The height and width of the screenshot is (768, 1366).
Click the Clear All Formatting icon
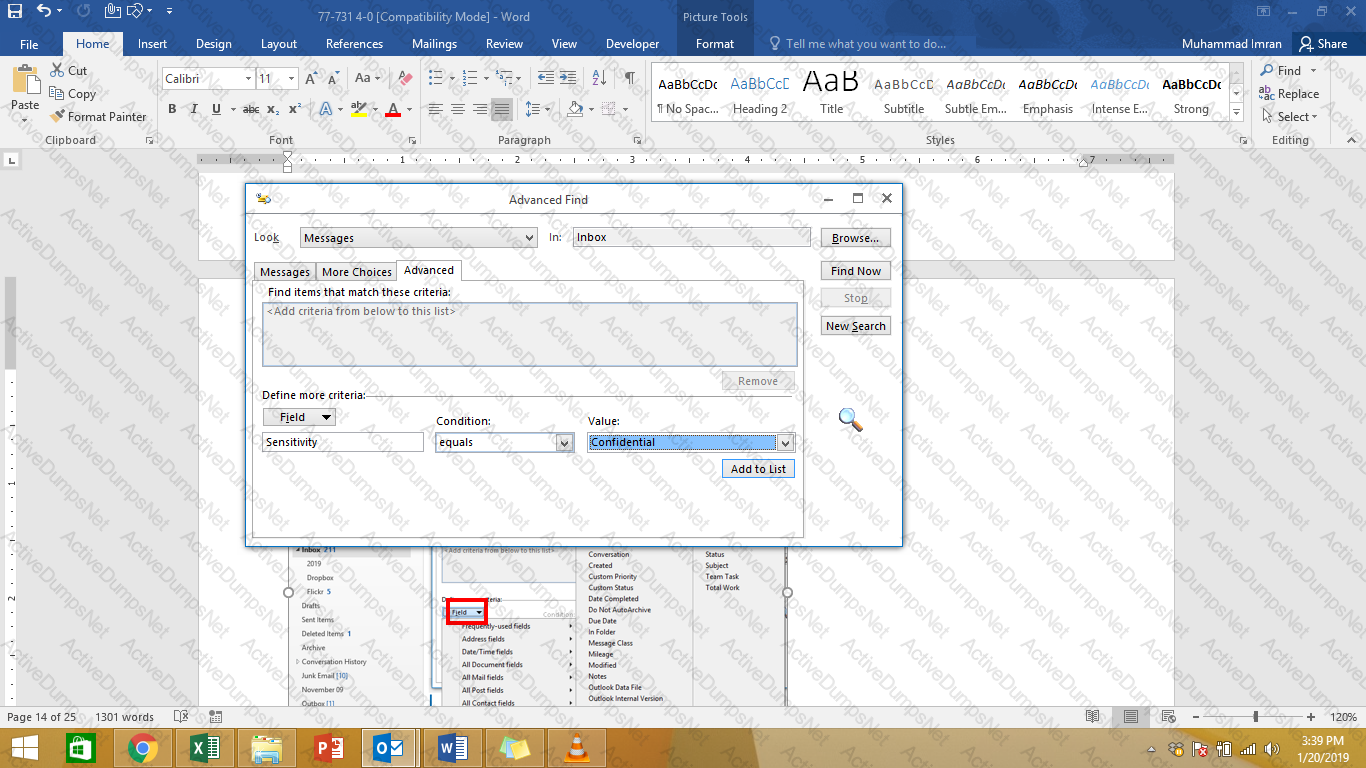(405, 78)
